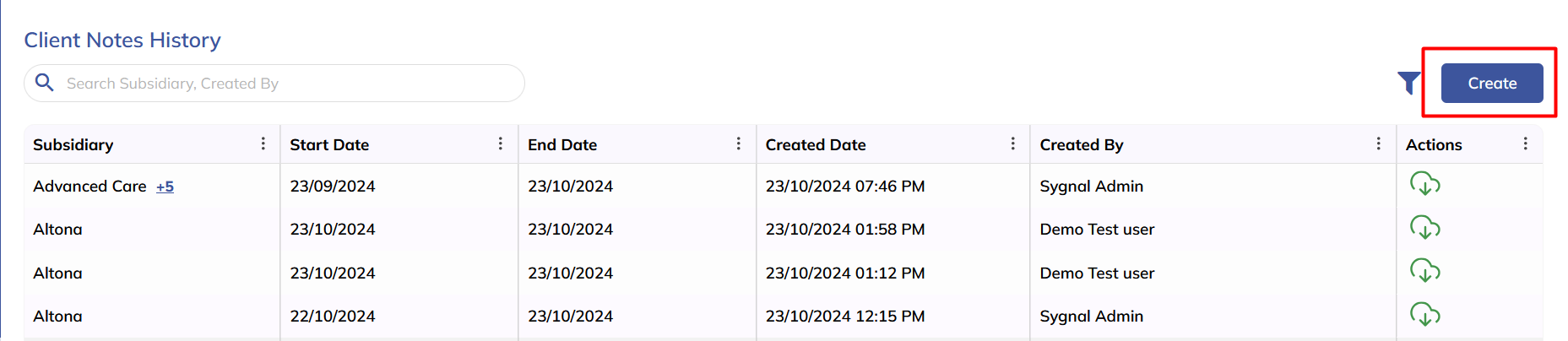Open Start Date column options menu

click(x=501, y=143)
